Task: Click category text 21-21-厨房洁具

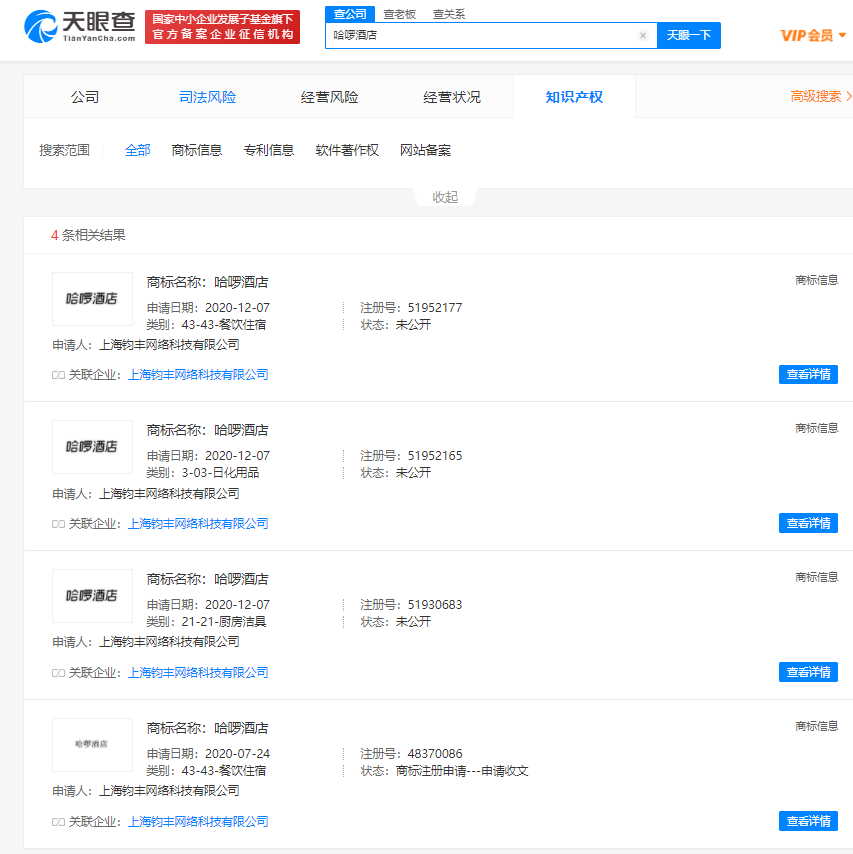Action: click(224, 621)
